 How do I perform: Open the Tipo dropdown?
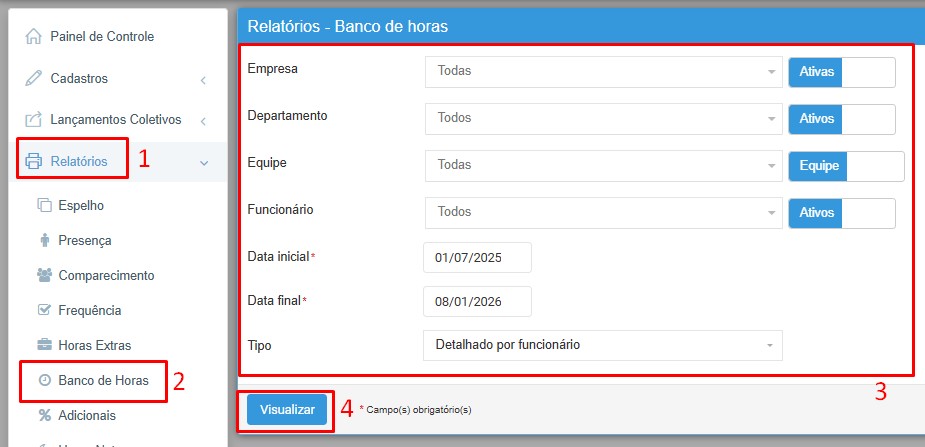coord(602,345)
